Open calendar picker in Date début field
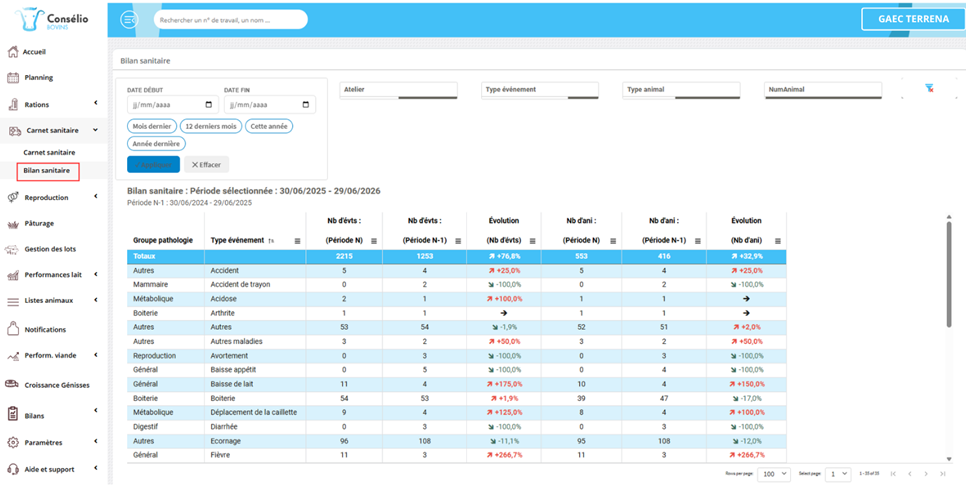Screen dimensions: 966x492 click(209, 105)
